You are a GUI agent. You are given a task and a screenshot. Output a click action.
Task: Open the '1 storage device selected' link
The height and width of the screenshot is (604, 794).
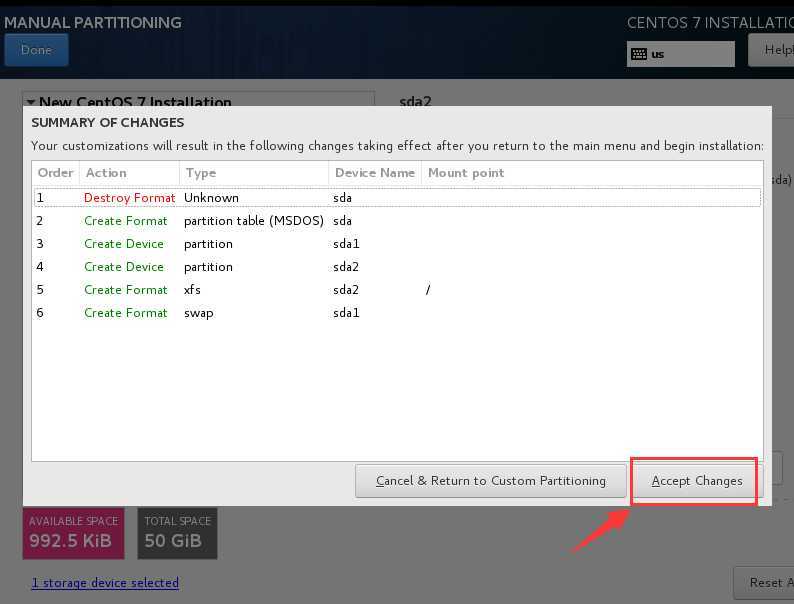point(105,583)
